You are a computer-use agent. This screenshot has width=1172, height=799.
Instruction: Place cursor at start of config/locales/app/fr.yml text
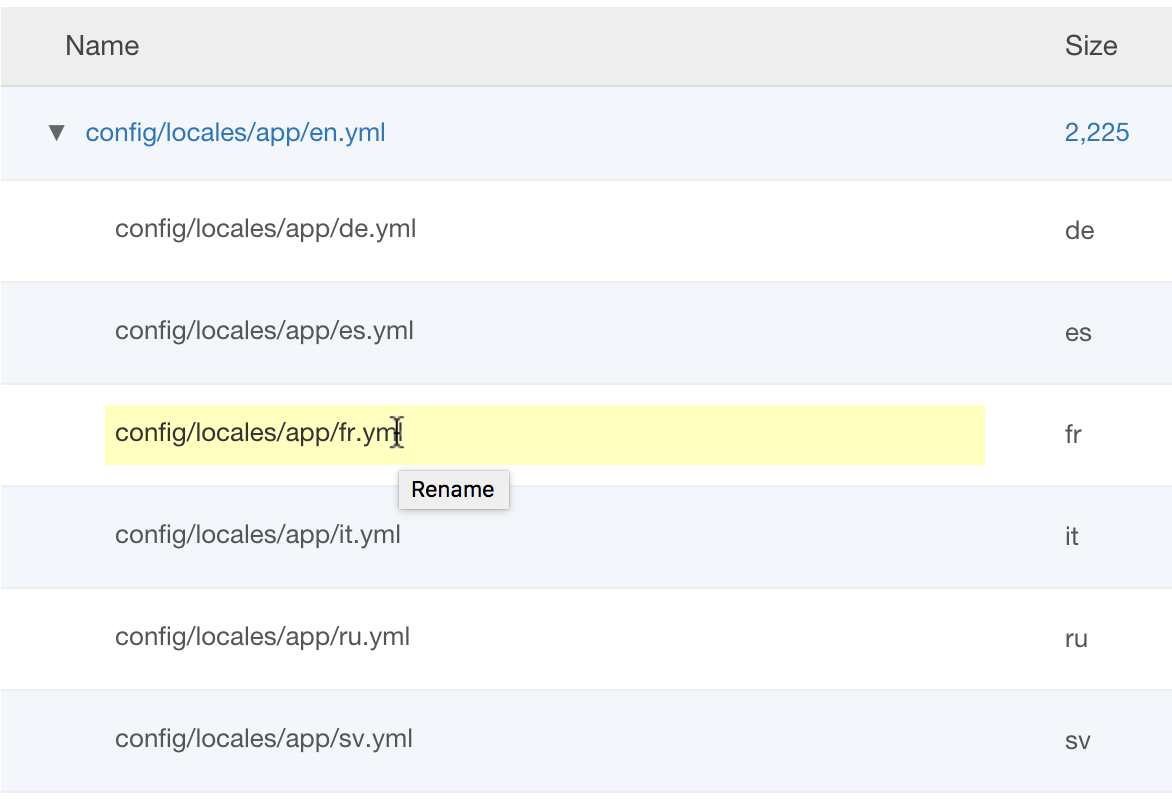pos(116,433)
